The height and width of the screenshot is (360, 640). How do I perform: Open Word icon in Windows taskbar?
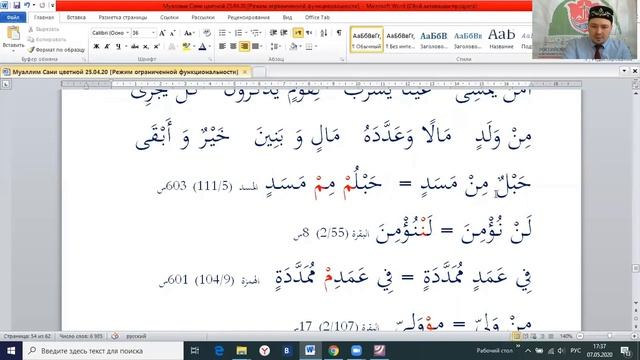[310, 351]
